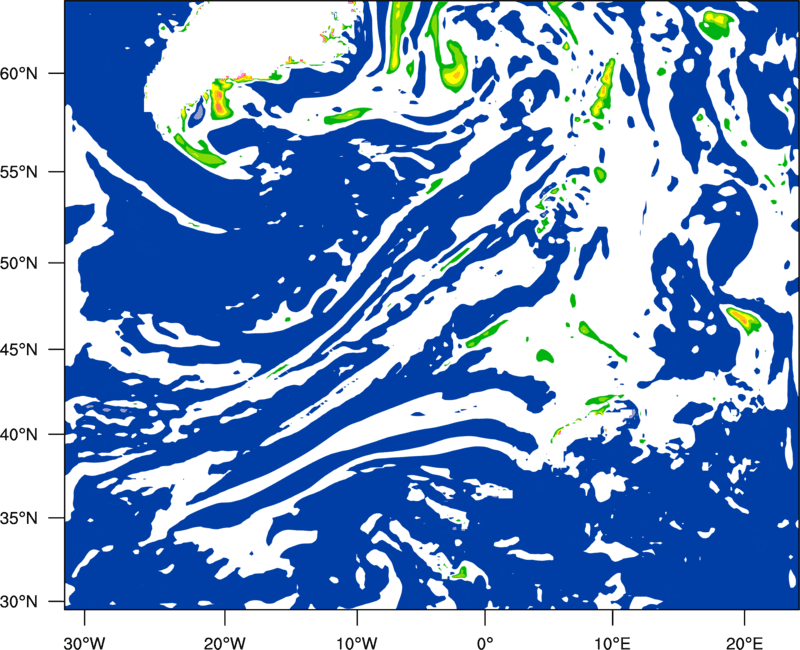Click the 35°N latitude label
The image size is (800, 650).
[19, 518]
